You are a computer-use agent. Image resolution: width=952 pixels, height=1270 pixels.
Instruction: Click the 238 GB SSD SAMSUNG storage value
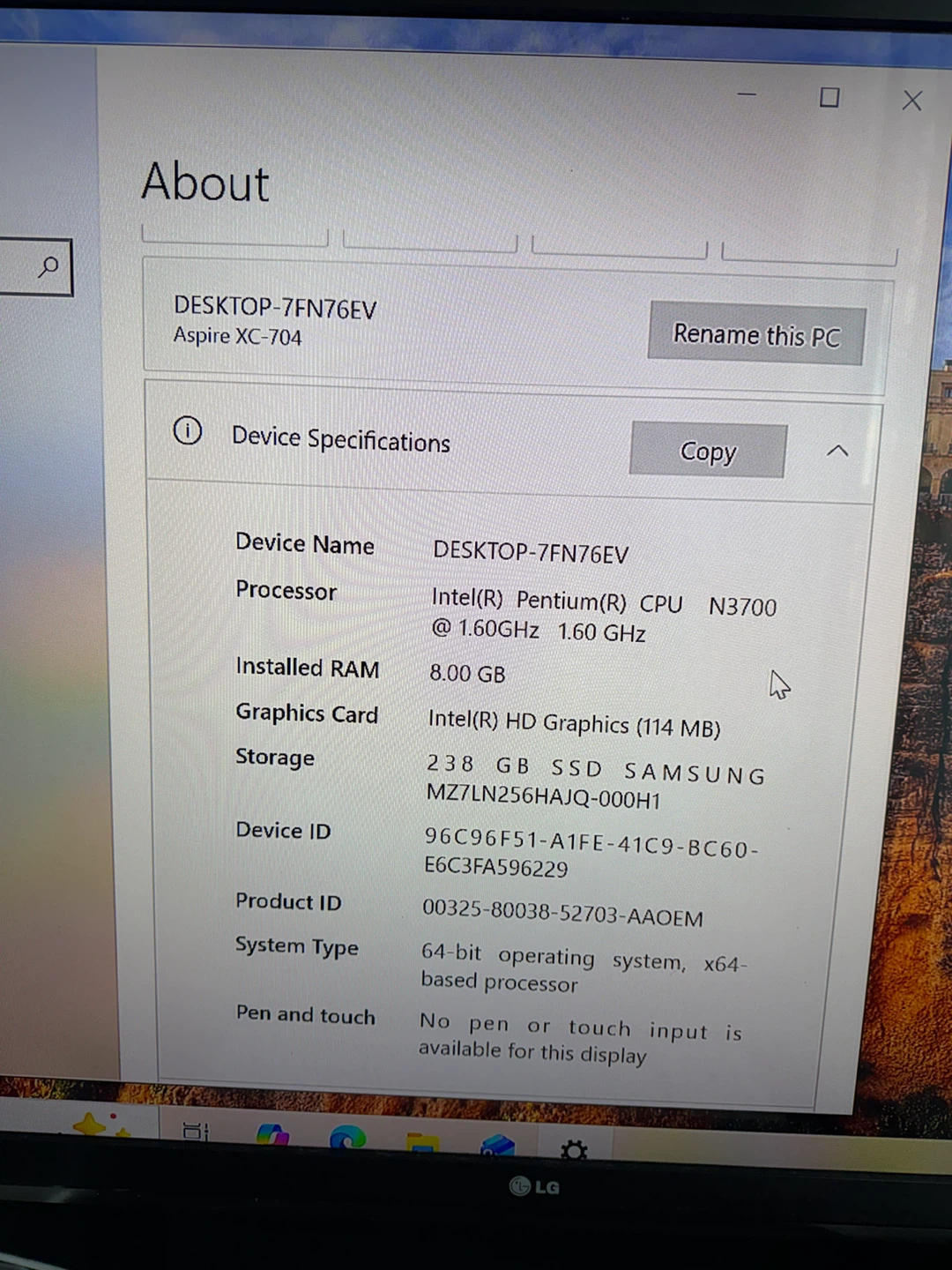[x=596, y=782]
